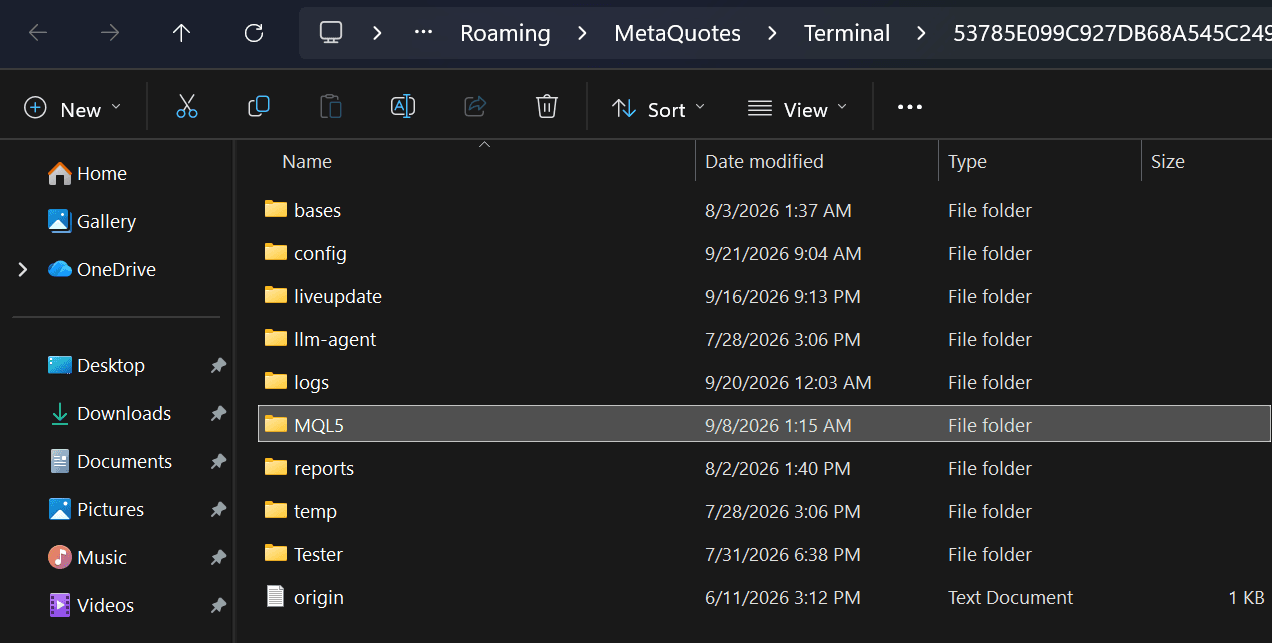
Task: Navigate to MetaQuotes in breadcrumb
Action: point(677,33)
